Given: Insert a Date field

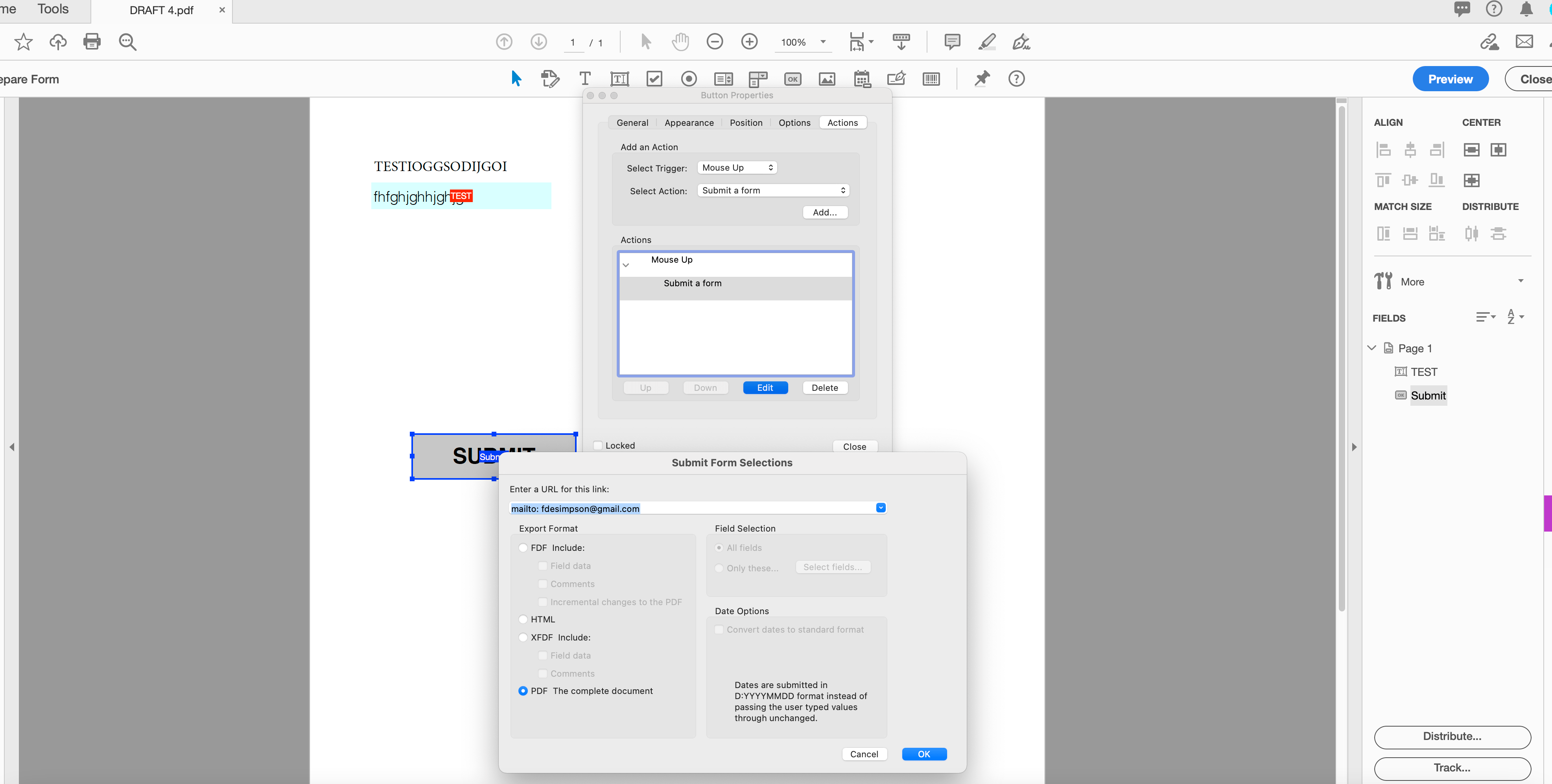Looking at the screenshot, I should (x=862, y=79).
